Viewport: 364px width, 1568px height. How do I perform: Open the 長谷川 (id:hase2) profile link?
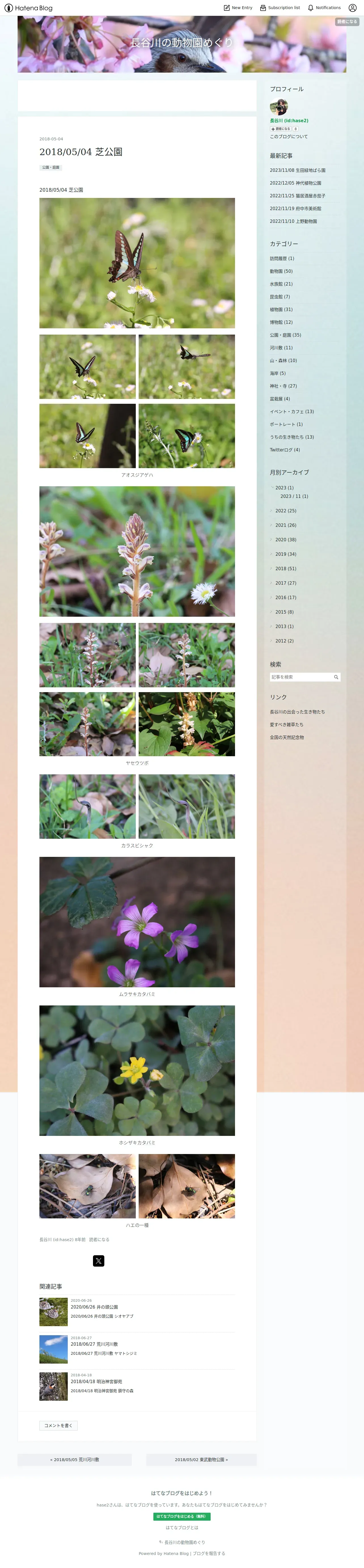coord(289,121)
